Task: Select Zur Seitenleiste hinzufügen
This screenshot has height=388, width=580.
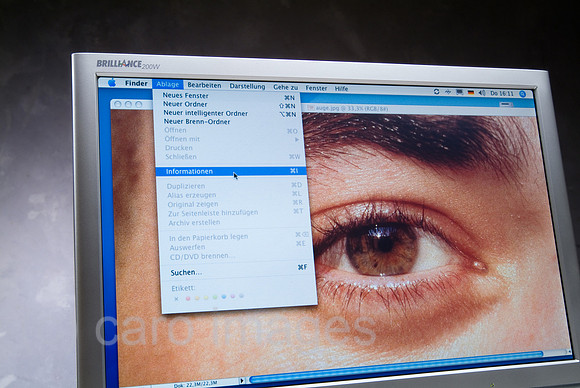Action: (x=234, y=213)
